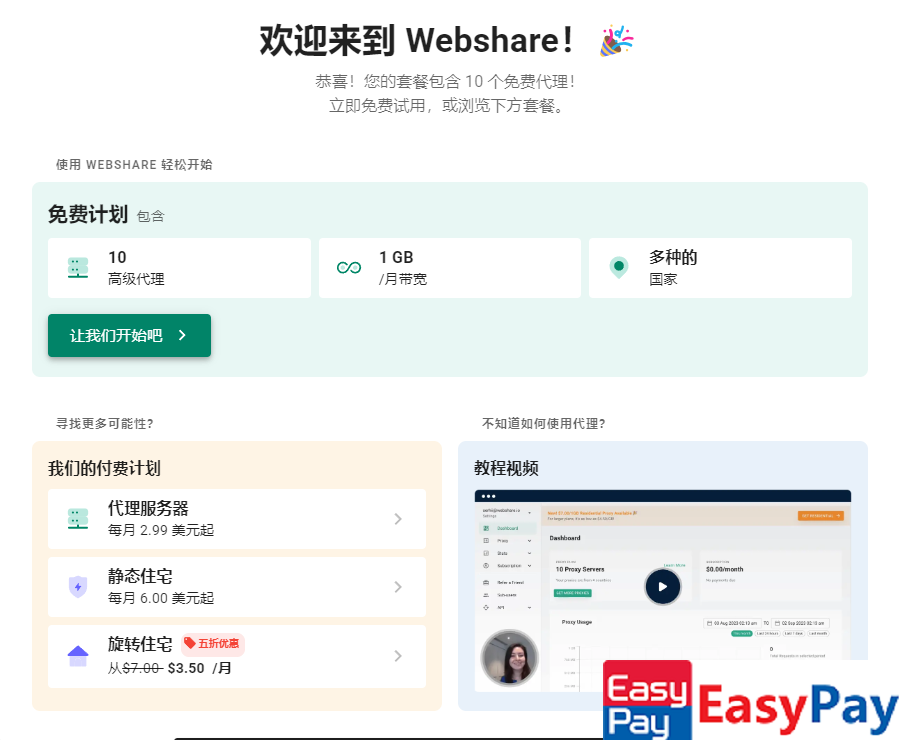Click the 立即免费试用,或浏览下方套餐 text
Viewport: 899px width, 740px height.
click(447, 106)
